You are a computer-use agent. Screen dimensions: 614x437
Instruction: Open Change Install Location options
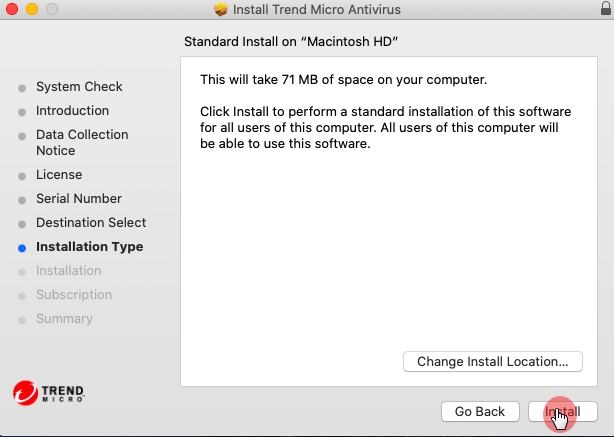pos(493,361)
